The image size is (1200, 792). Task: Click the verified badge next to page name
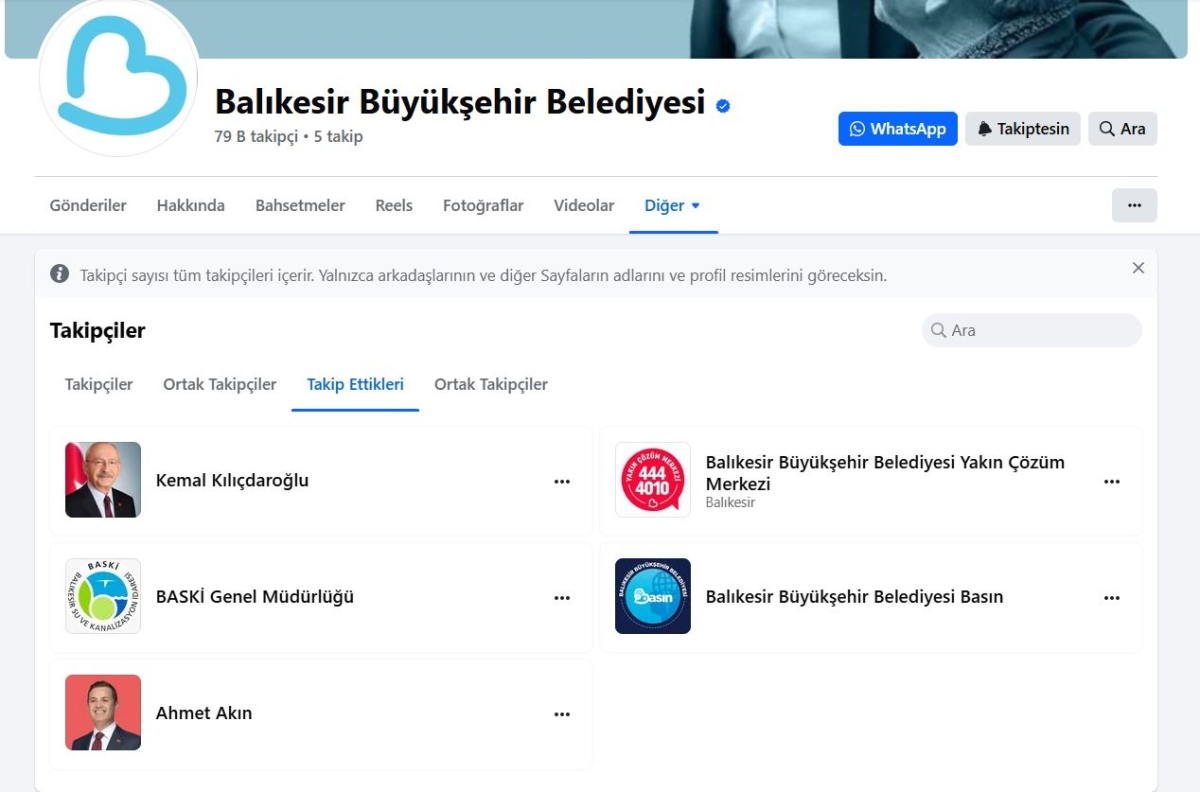coord(723,105)
